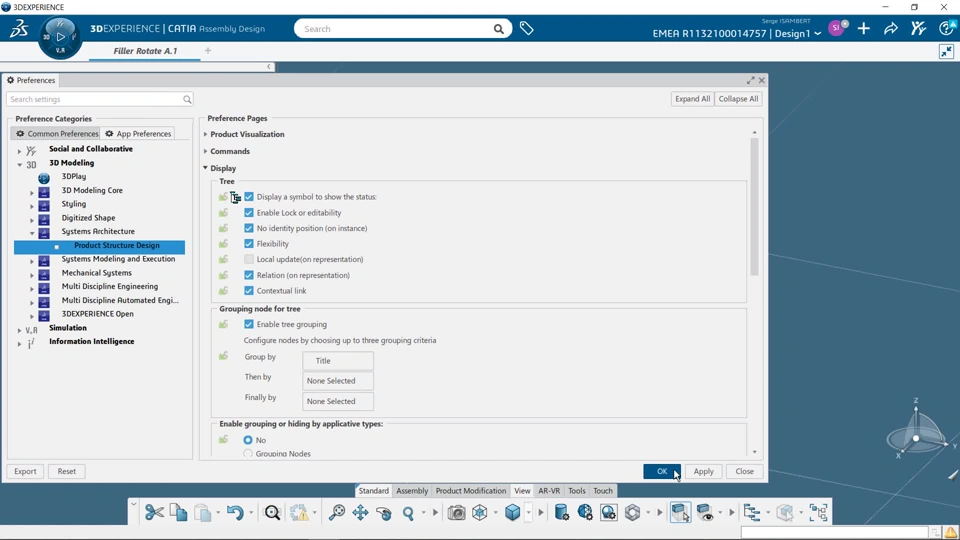960x540 pixels.
Task: Click the 3DS logo icon
Action: click(x=18, y=28)
